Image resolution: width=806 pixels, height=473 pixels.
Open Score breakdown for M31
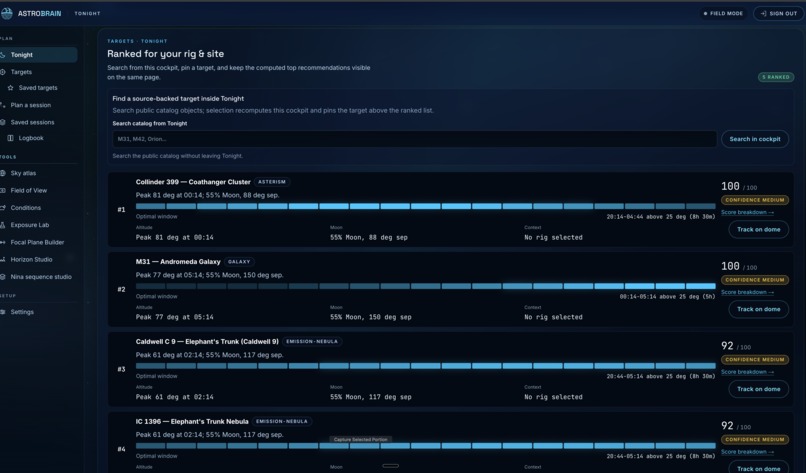(x=747, y=292)
